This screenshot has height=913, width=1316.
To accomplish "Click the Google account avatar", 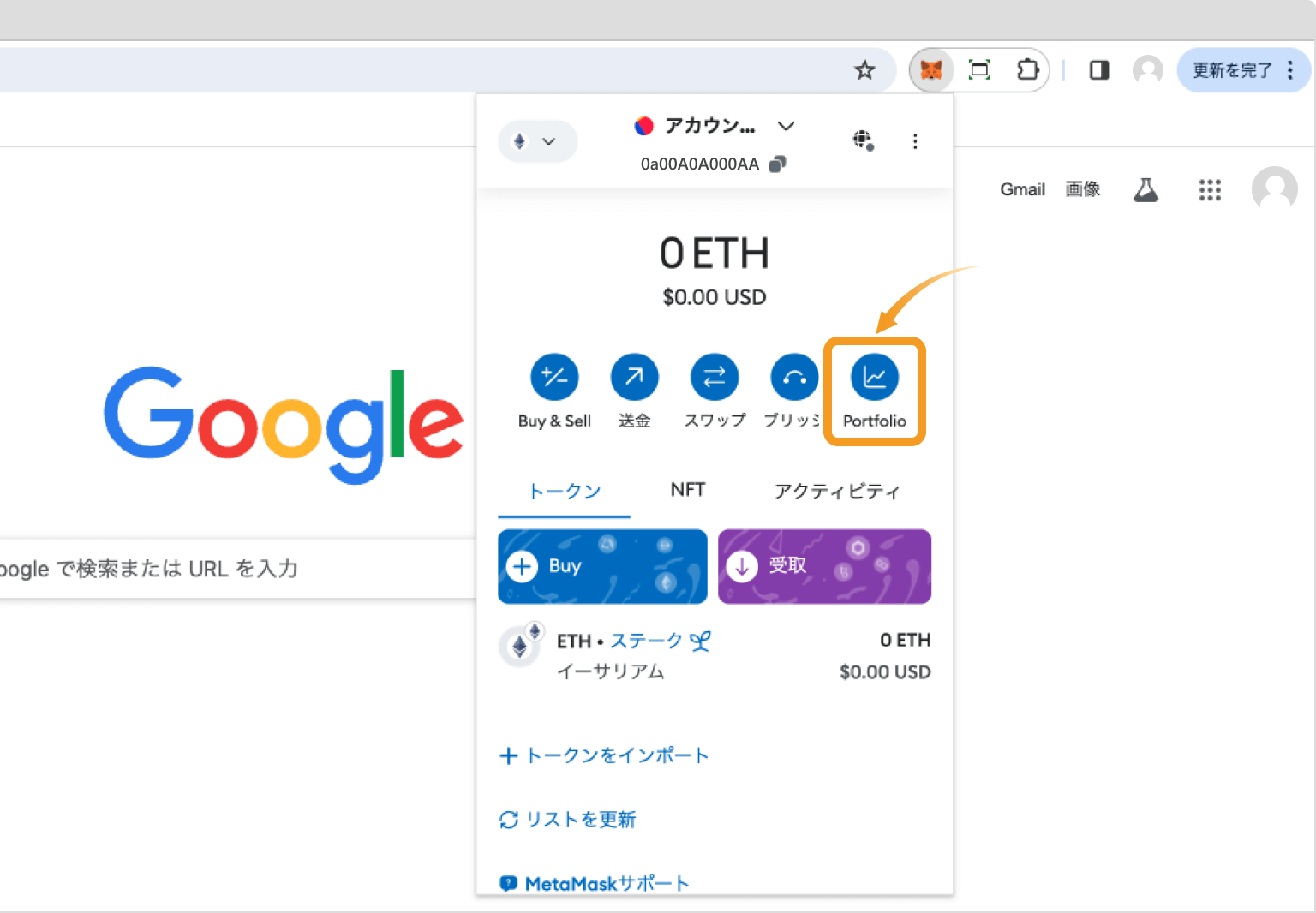I will click(x=1275, y=188).
